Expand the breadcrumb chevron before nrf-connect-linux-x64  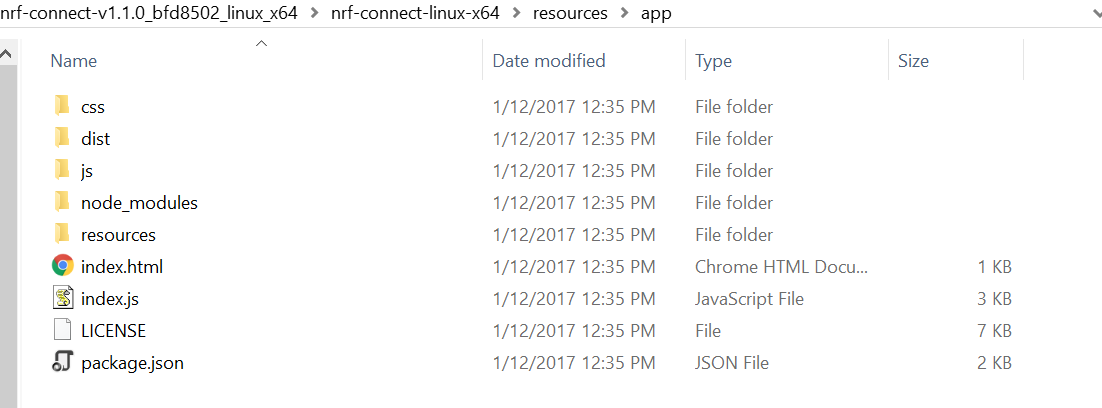pyautogui.click(x=318, y=13)
